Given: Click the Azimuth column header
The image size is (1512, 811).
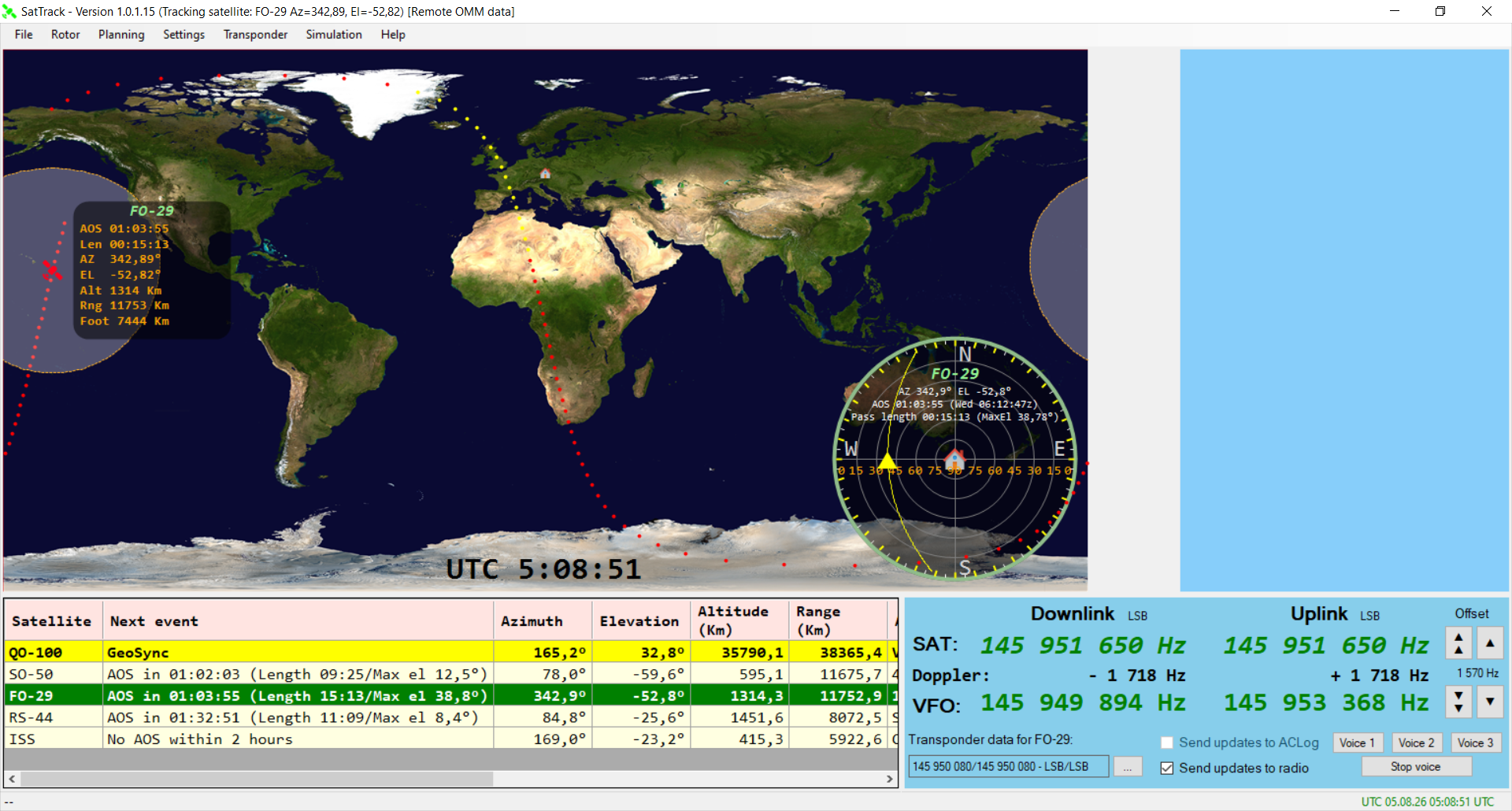Looking at the screenshot, I should point(543,620).
